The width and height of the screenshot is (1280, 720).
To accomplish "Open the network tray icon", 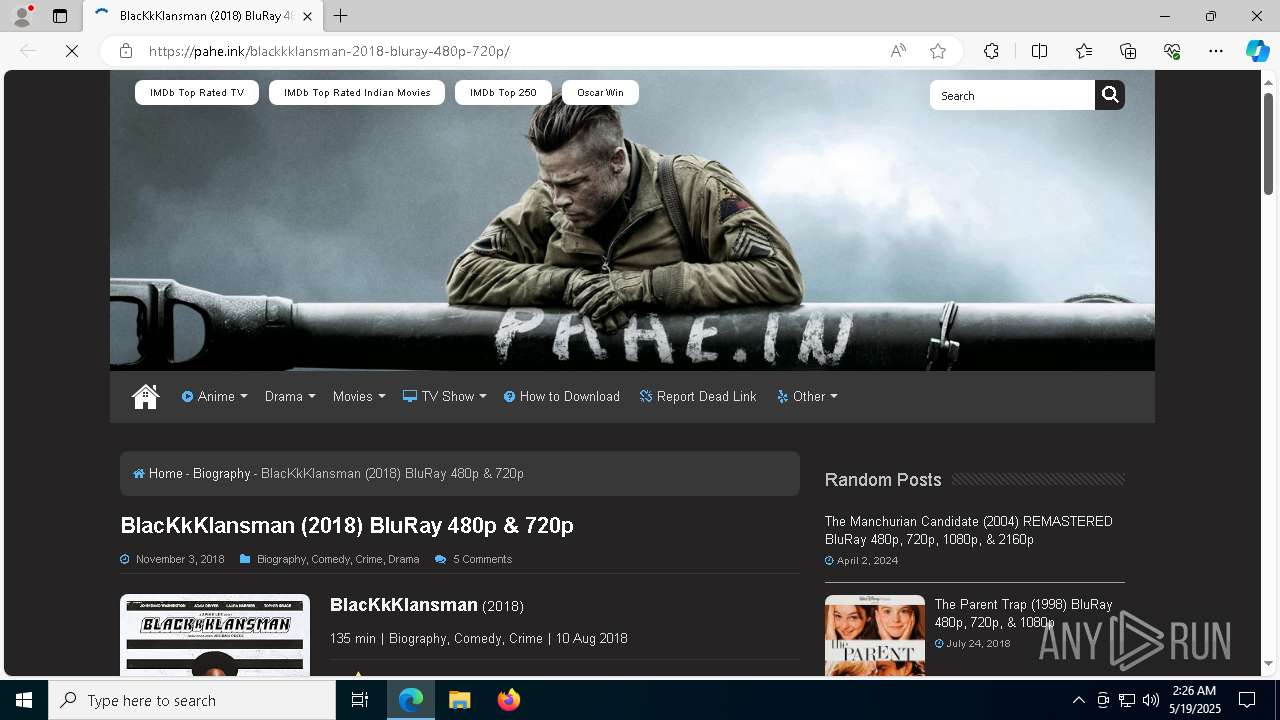I will pos(1127,700).
